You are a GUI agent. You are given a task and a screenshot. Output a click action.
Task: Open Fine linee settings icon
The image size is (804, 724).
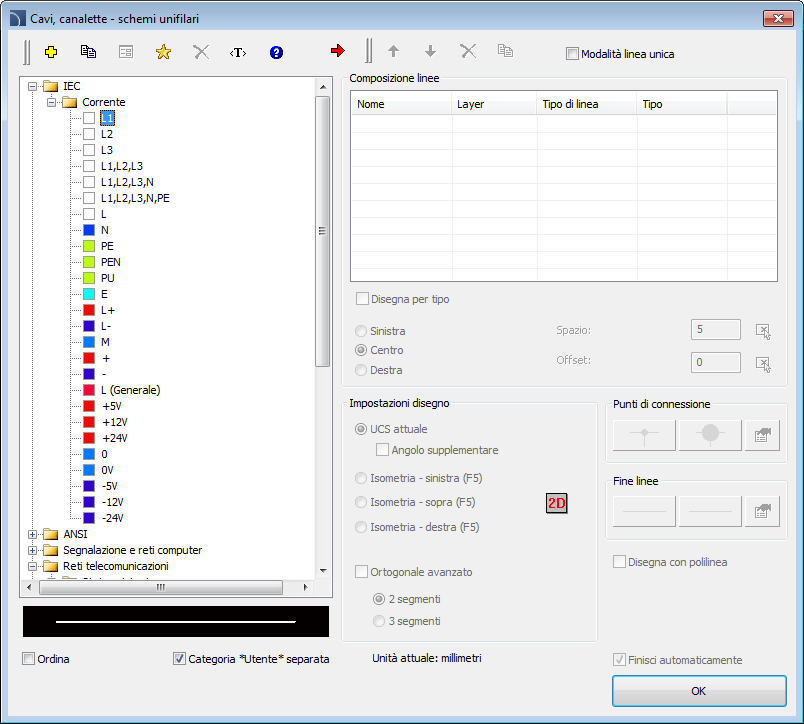tap(762, 511)
